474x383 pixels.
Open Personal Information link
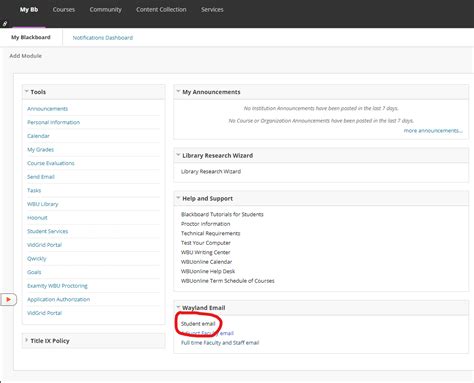coord(53,122)
